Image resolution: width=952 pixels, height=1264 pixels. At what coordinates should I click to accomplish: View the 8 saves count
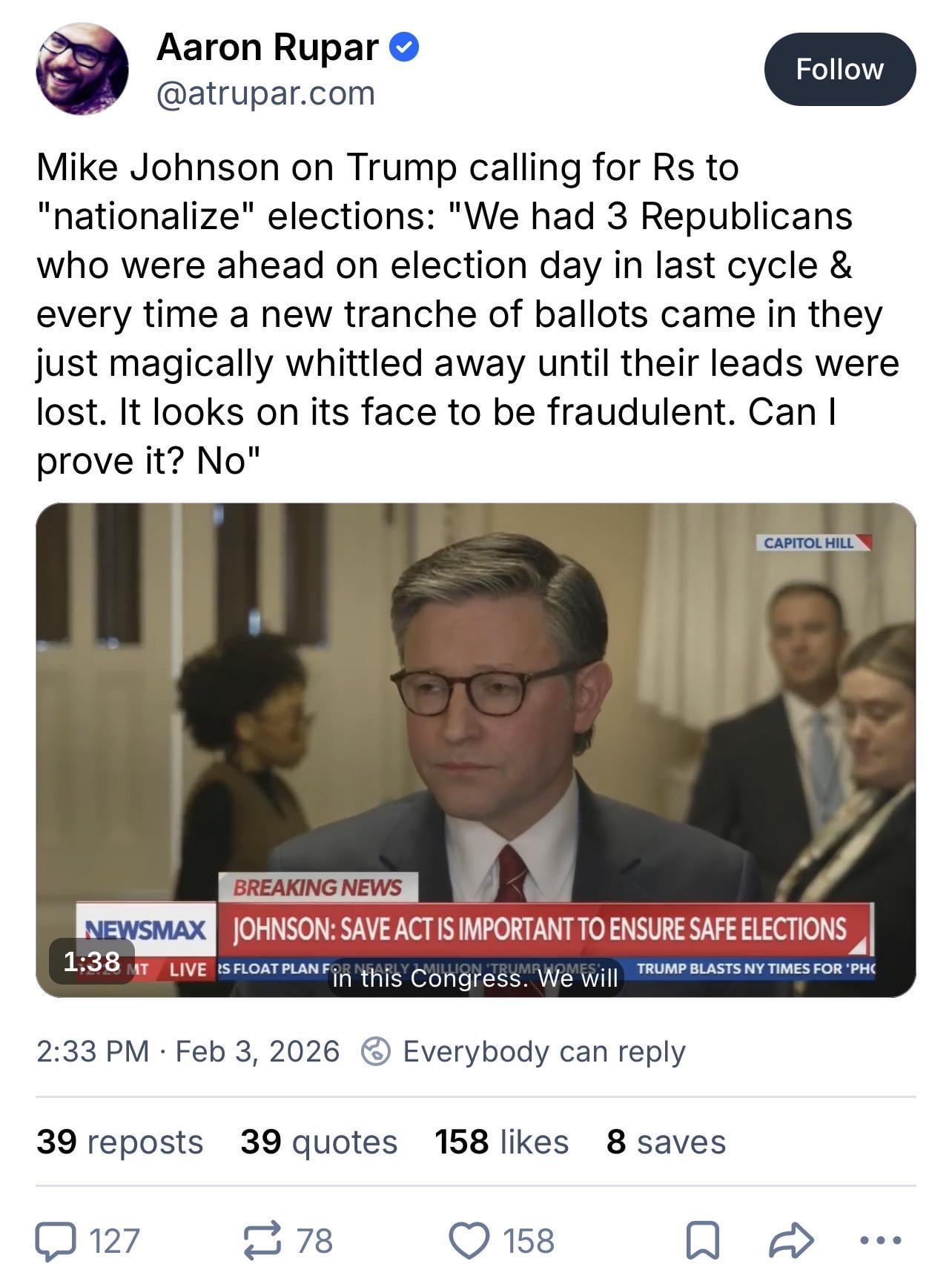[x=665, y=1142]
